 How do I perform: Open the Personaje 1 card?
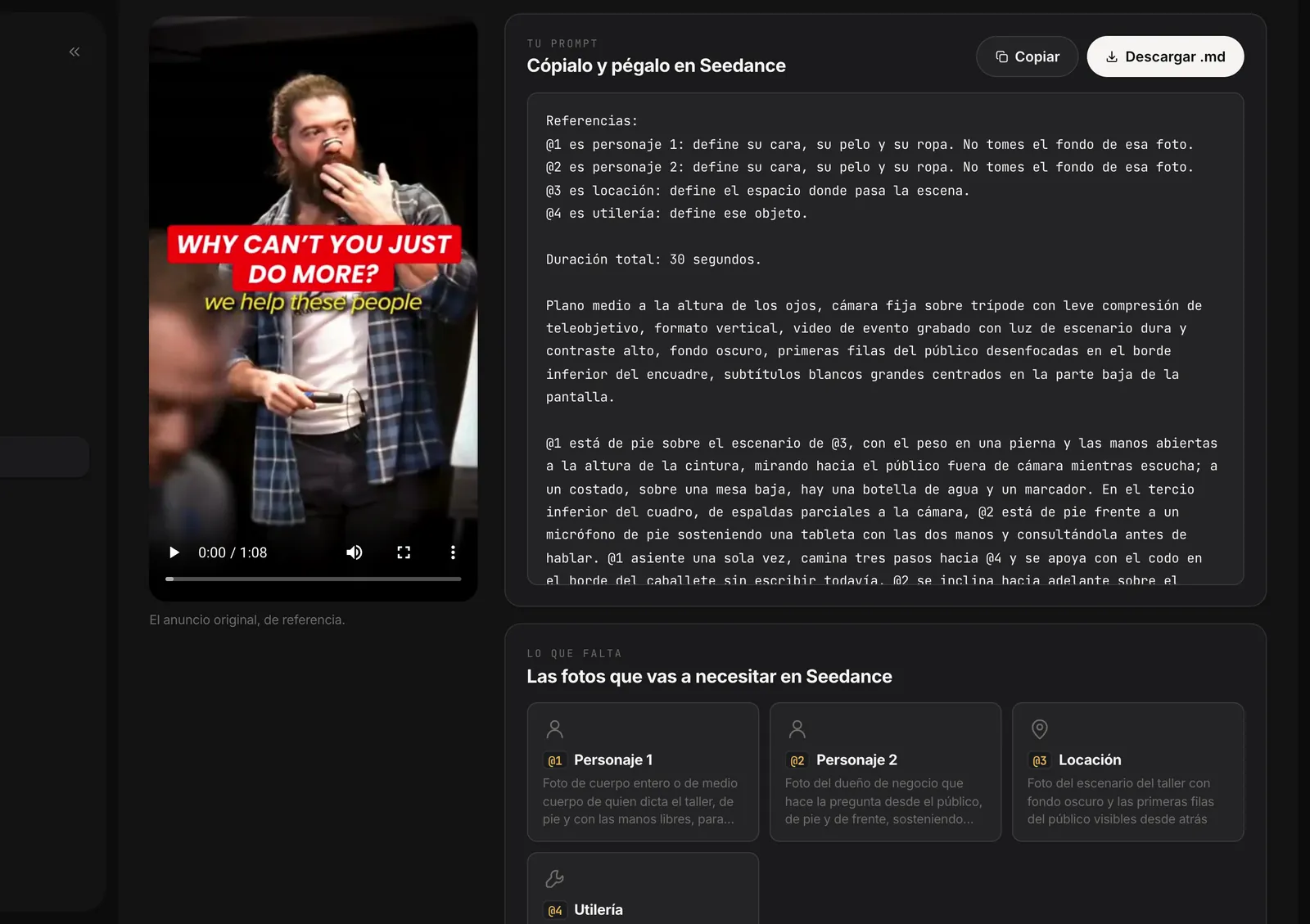[643, 772]
